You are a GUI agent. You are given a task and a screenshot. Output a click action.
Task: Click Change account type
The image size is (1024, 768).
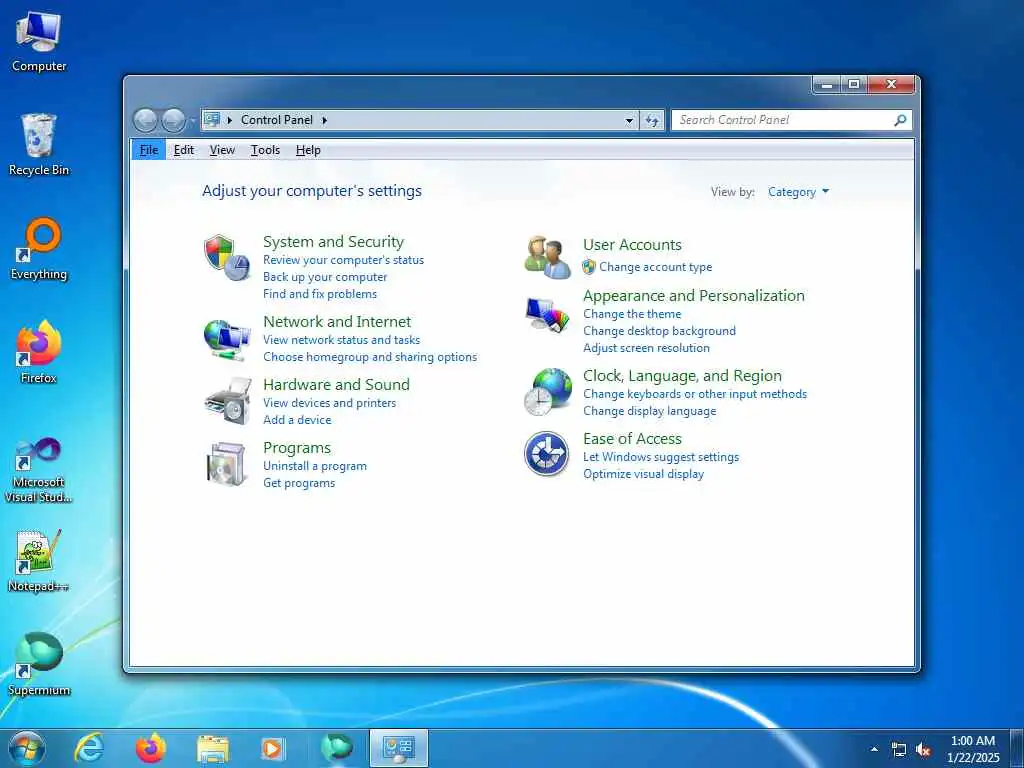(x=656, y=267)
